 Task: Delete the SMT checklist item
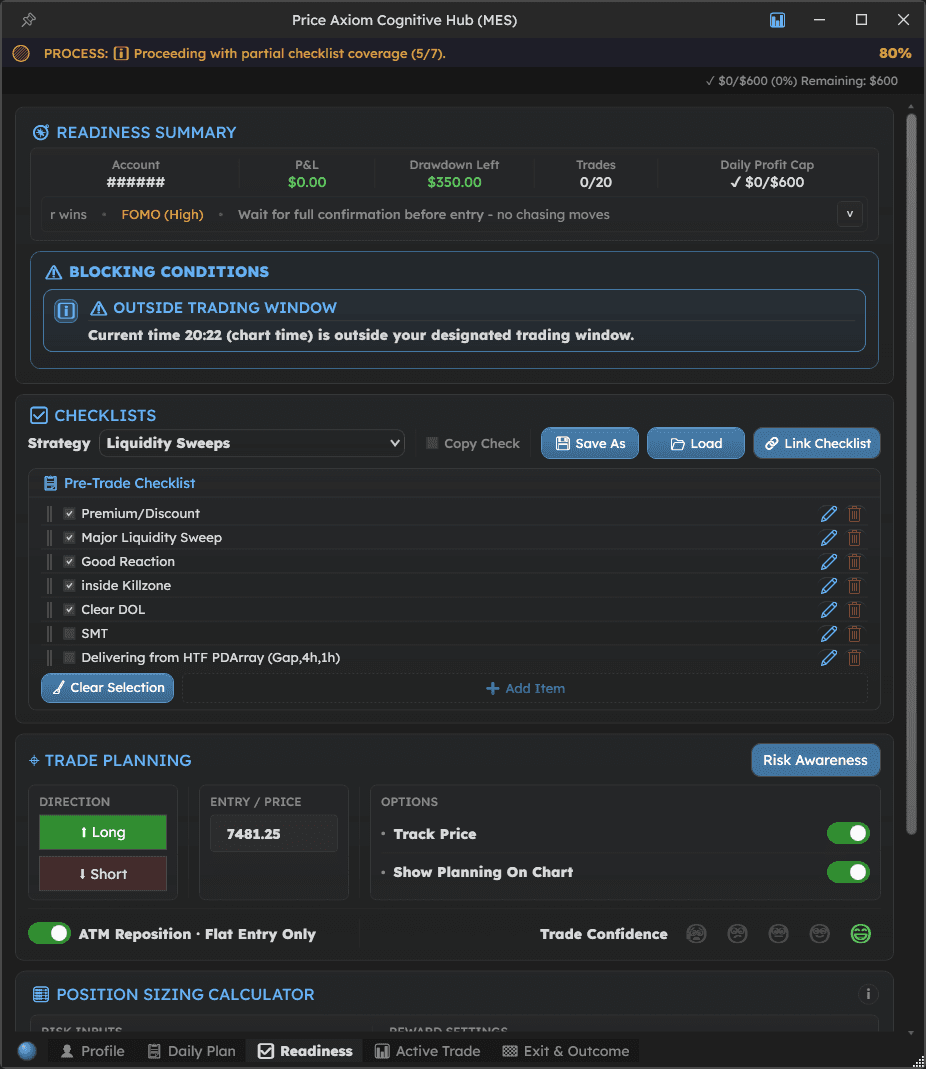854,634
